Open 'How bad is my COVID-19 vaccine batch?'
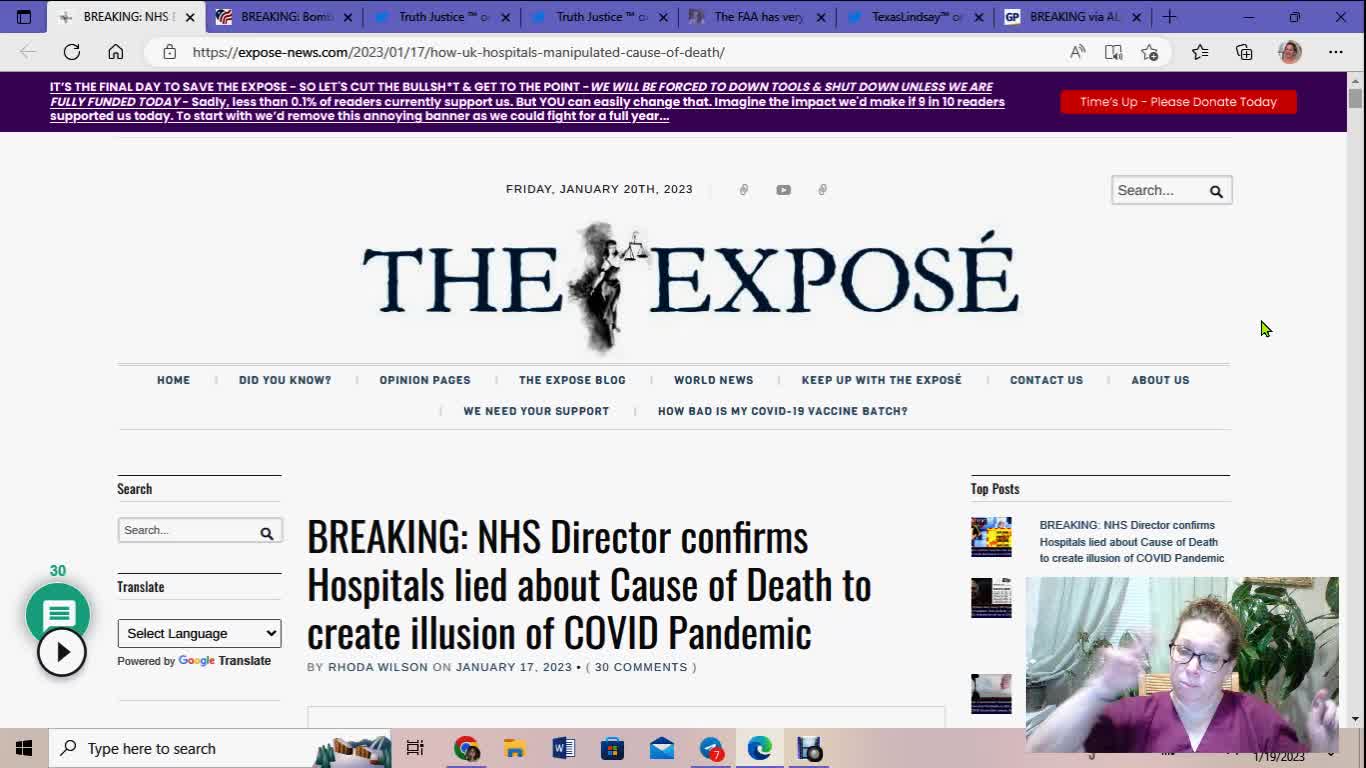Screen dimensions: 1366x768 click(783, 411)
